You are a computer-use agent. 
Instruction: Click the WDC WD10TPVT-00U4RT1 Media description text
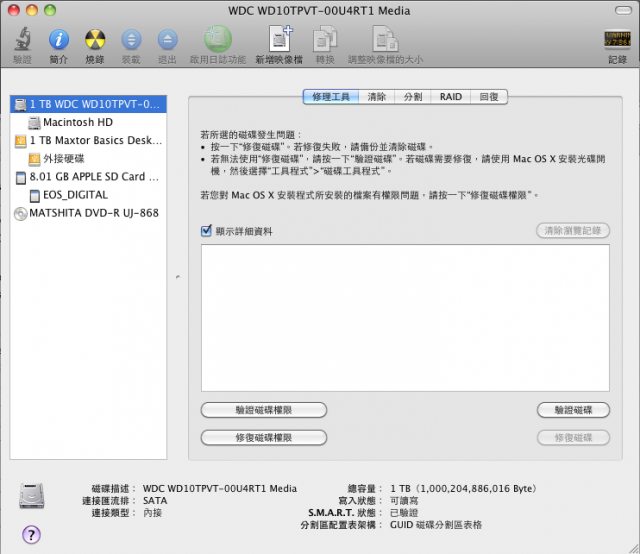(220, 489)
